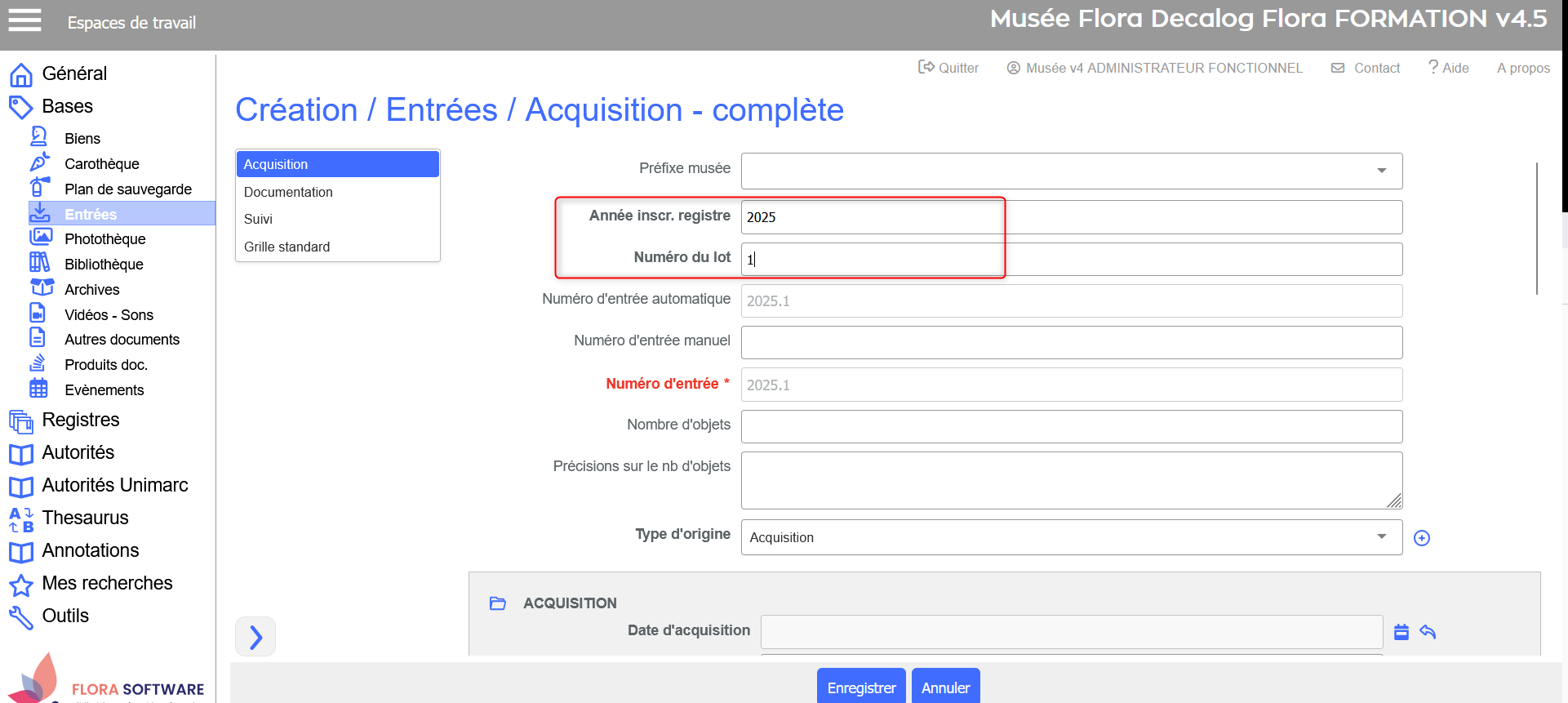Click the Musée v4 ADMINISTRATEUR FONCTIONNEL user link
1568x703 pixels.
[x=1154, y=68]
